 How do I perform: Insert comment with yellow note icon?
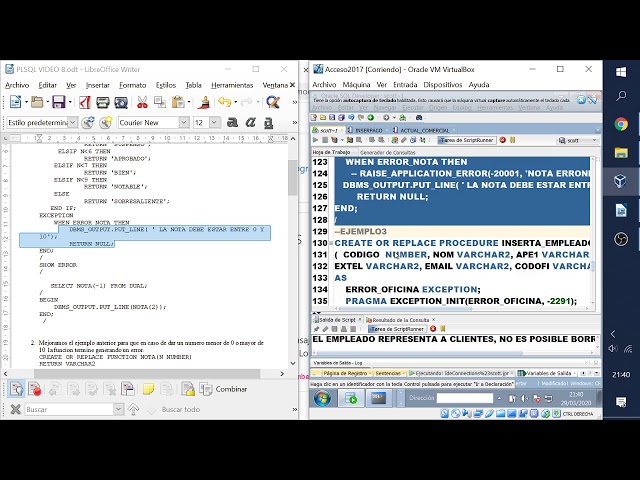coord(149,389)
